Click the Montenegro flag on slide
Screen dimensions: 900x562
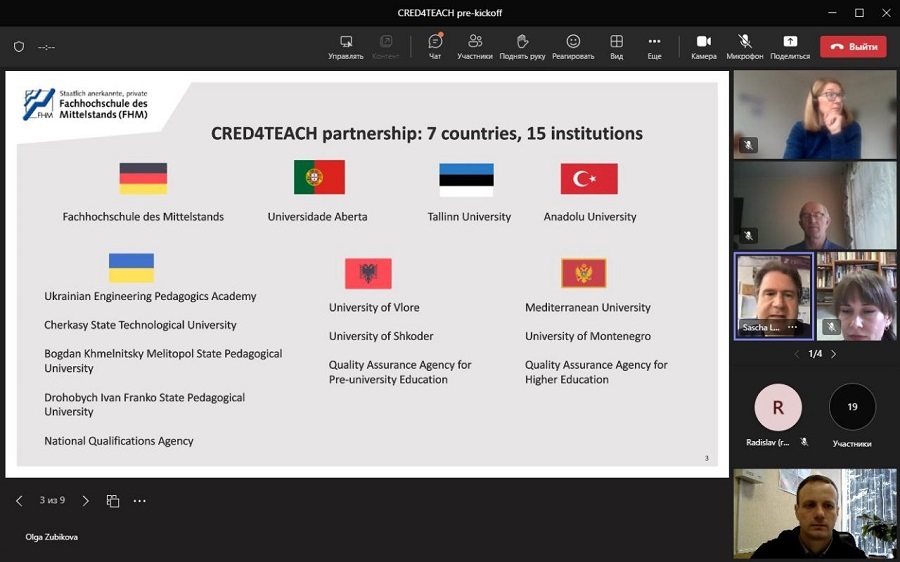(x=584, y=273)
